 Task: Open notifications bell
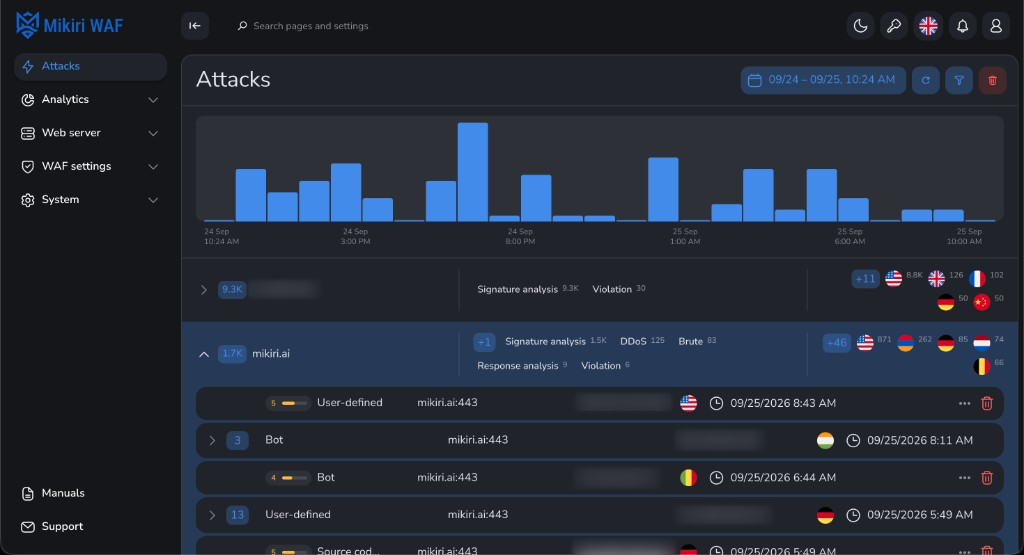[x=962, y=25]
